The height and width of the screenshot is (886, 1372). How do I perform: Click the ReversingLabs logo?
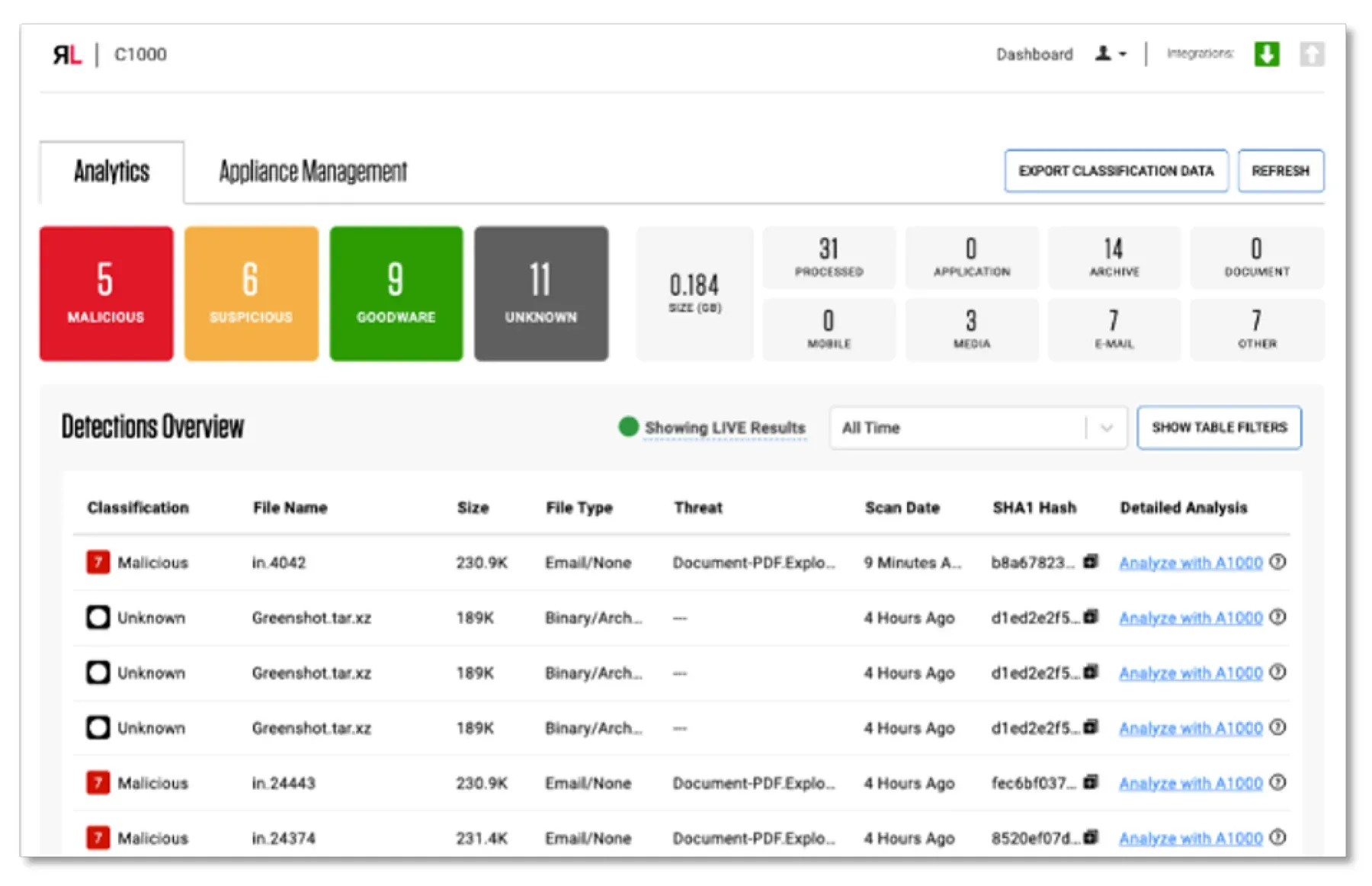tap(69, 53)
